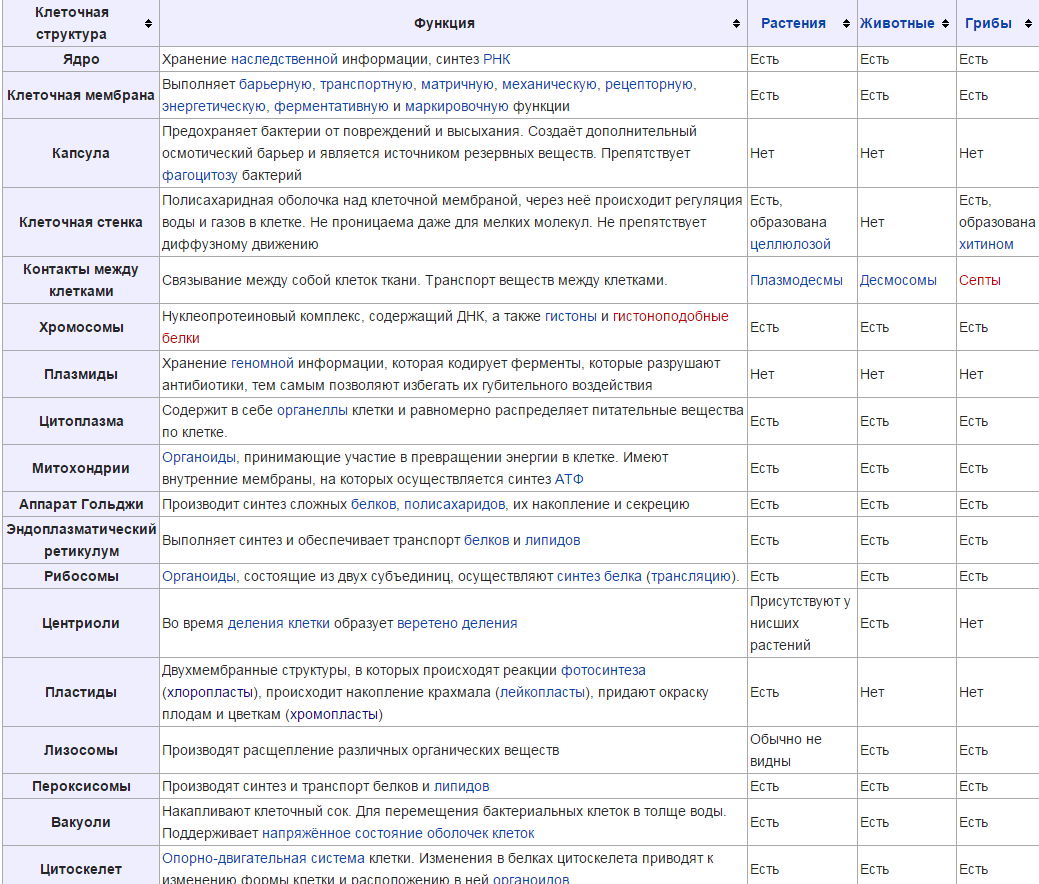Select the Клеточная мембрана row header
Image resolution: width=1039 pixels, height=884 pixels.
[x=81, y=95]
